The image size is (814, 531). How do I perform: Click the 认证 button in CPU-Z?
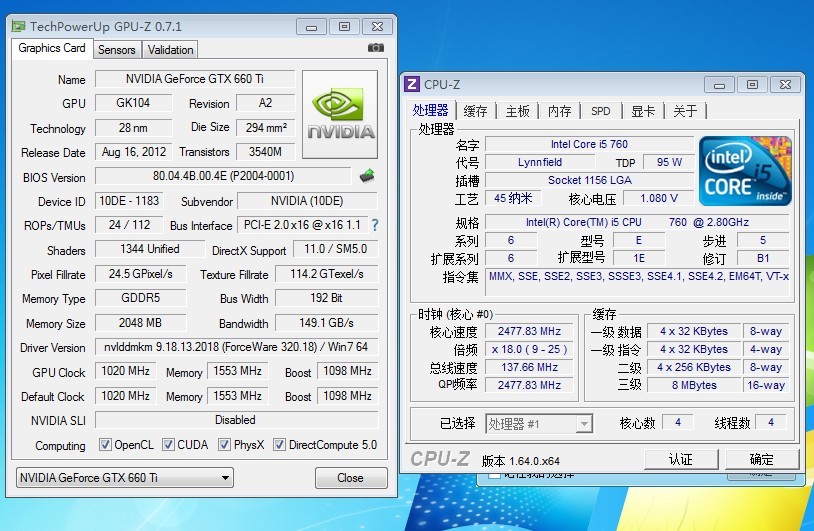tap(681, 459)
